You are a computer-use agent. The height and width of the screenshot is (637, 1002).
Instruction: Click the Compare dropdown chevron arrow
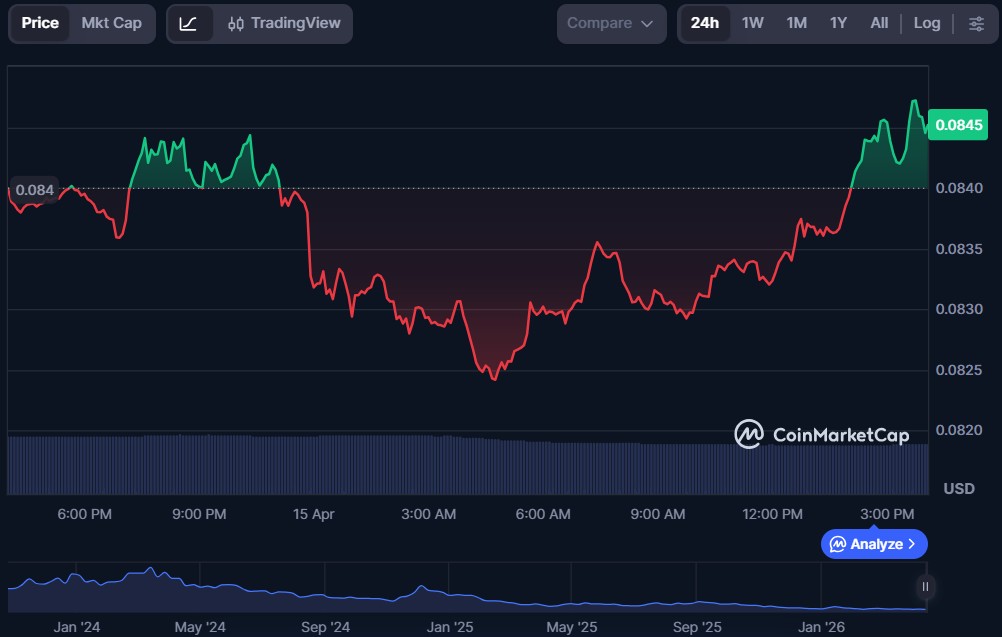(647, 23)
